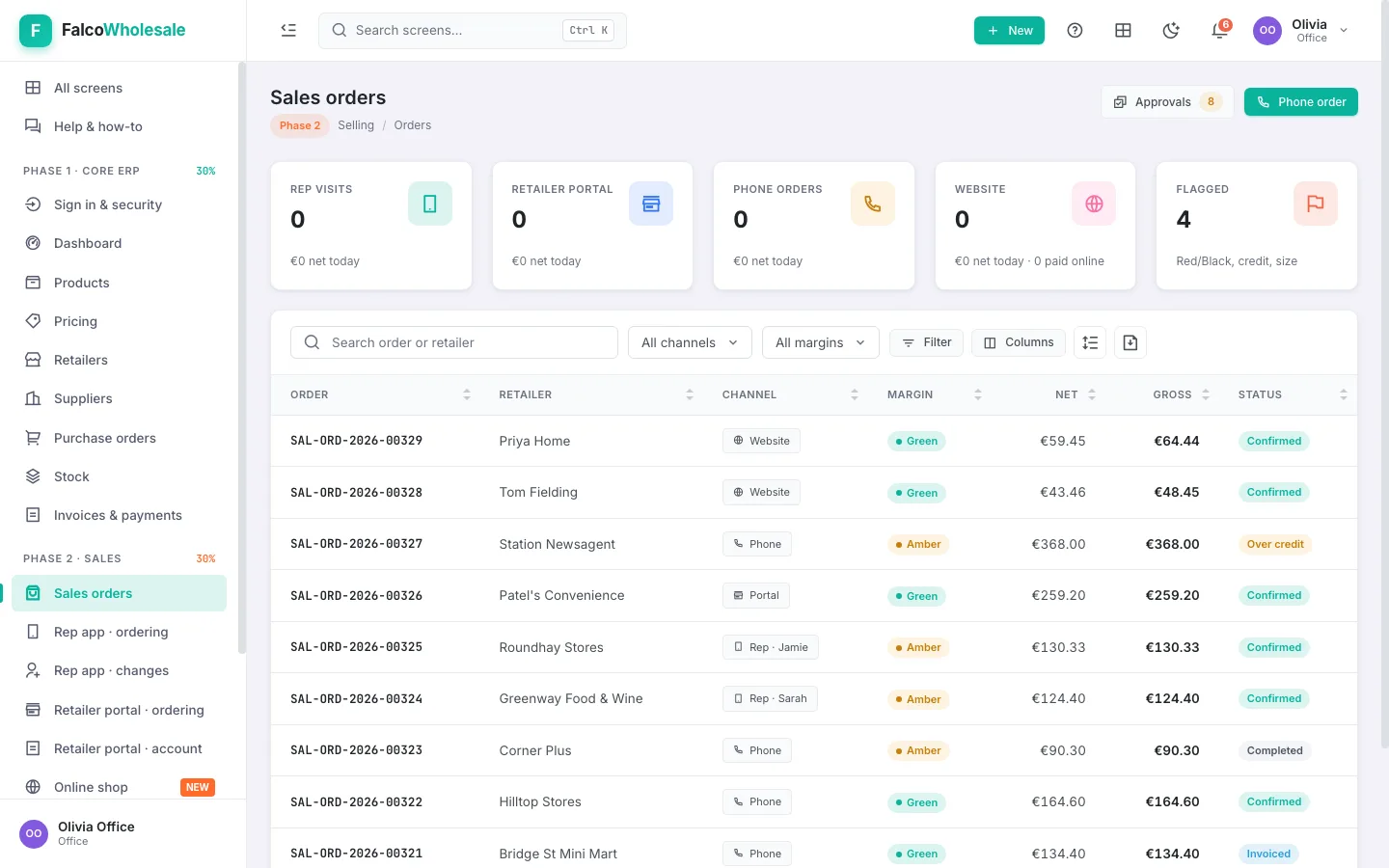Open the Dashboard screen
Screen dimensions: 1389x868
pyautogui.click(x=120, y=243)
